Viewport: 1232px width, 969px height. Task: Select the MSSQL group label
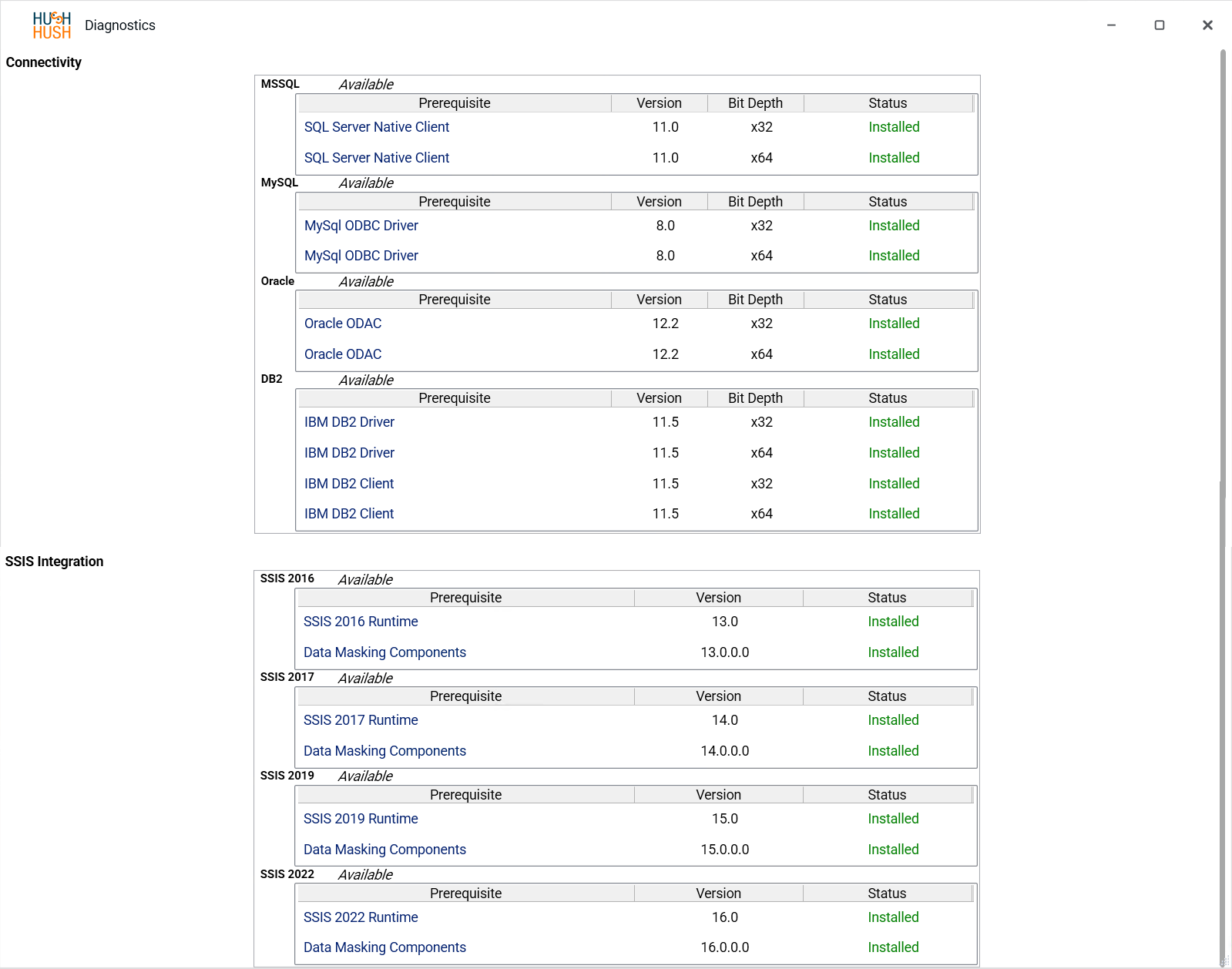coord(280,84)
